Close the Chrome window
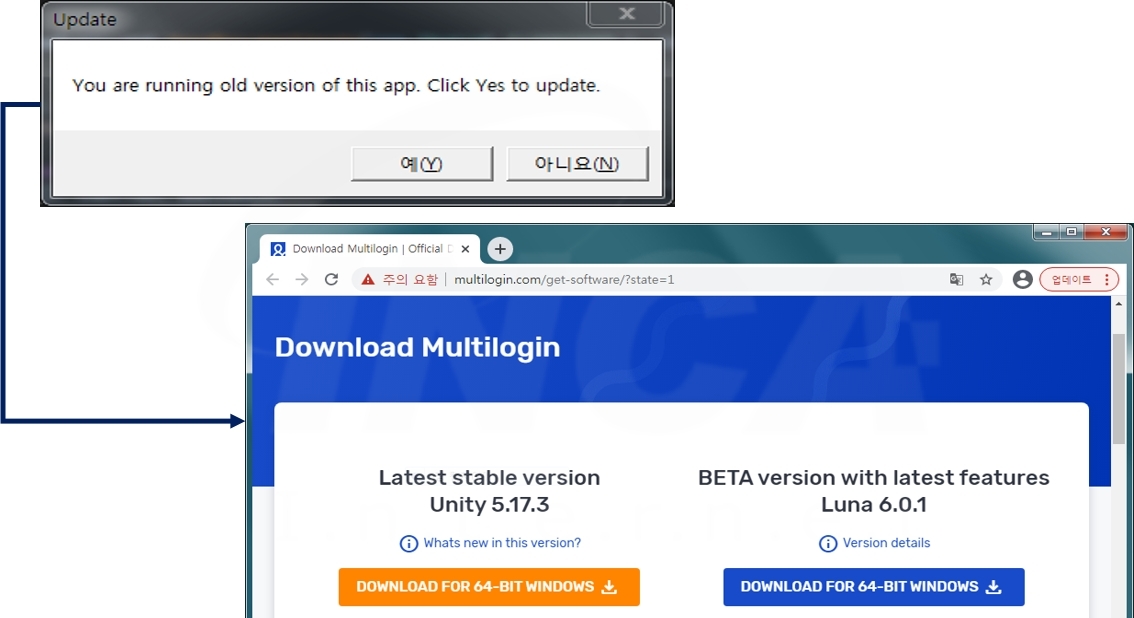The width and height of the screenshot is (1134, 618). click(x=1106, y=232)
